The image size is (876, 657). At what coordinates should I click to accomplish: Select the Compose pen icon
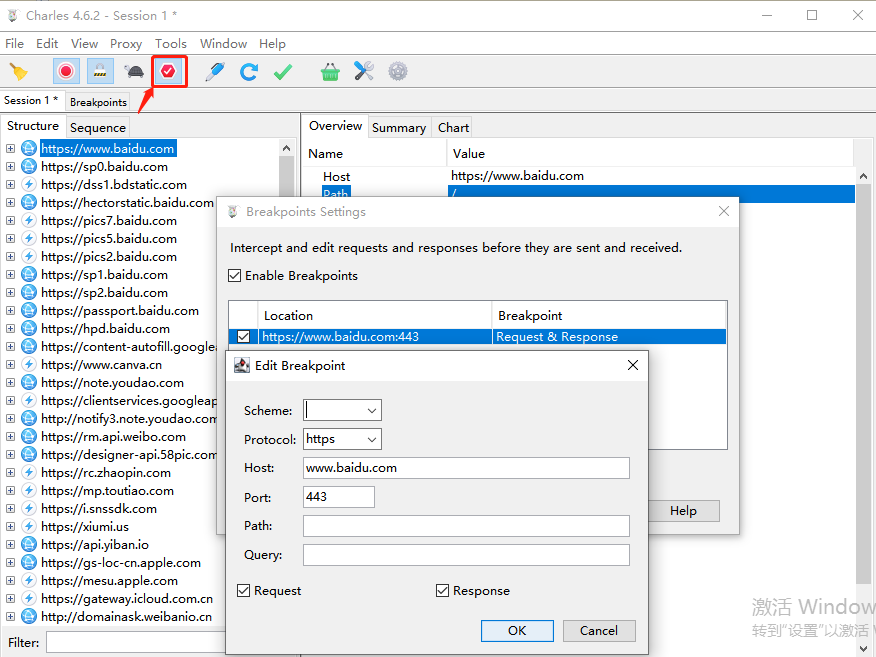pyautogui.click(x=215, y=71)
